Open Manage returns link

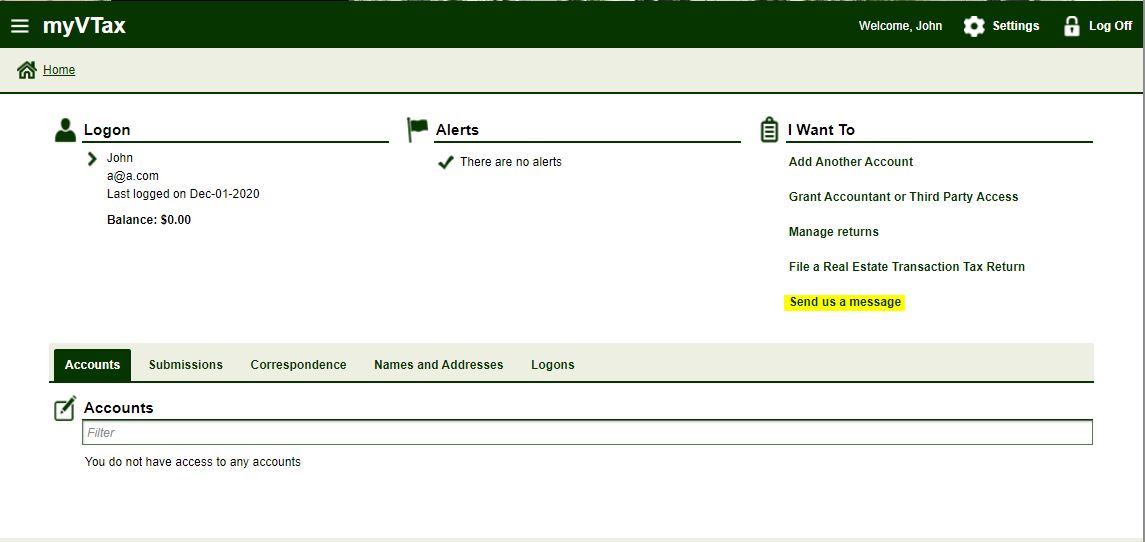tap(834, 232)
